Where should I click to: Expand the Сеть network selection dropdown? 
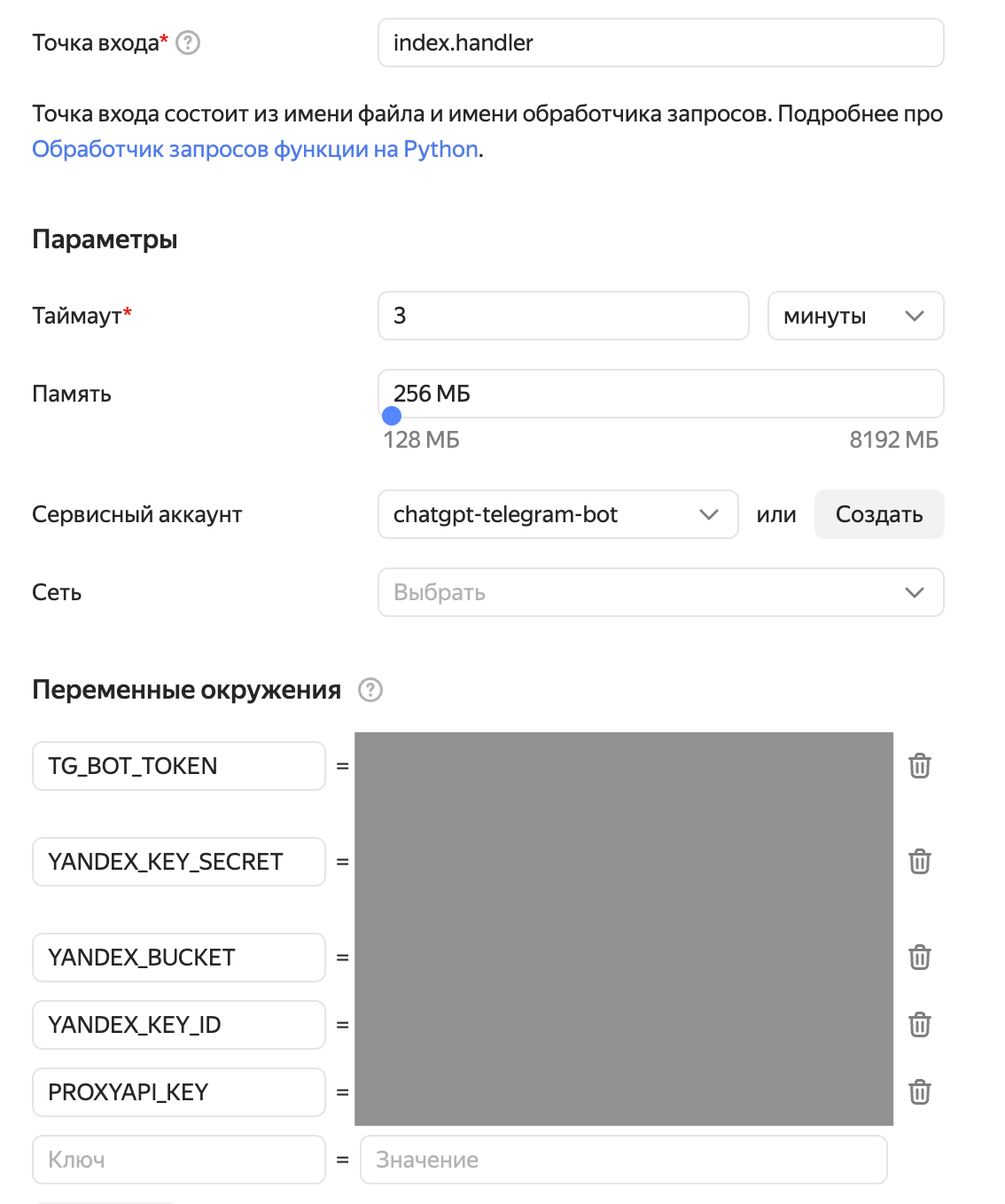coord(660,592)
